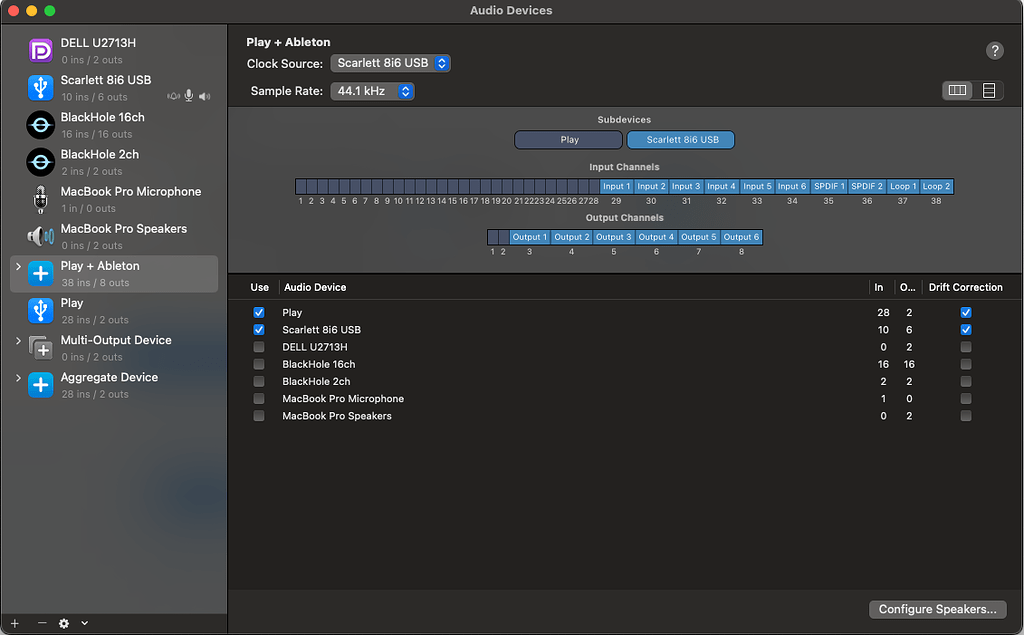Select Output 3 channel block

(614, 237)
